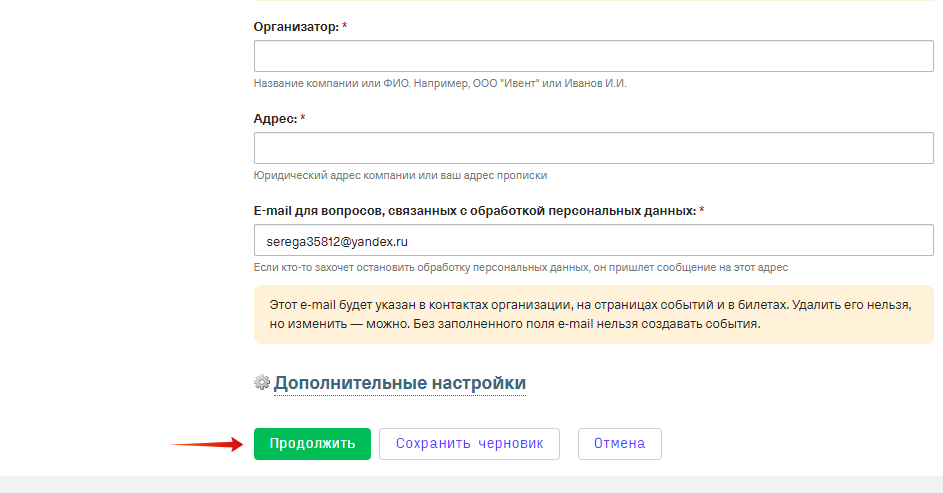The height and width of the screenshot is (493, 943).
Task: Click the gear icon beside Дополнительные настройки
Action: (x=262, y=382)
